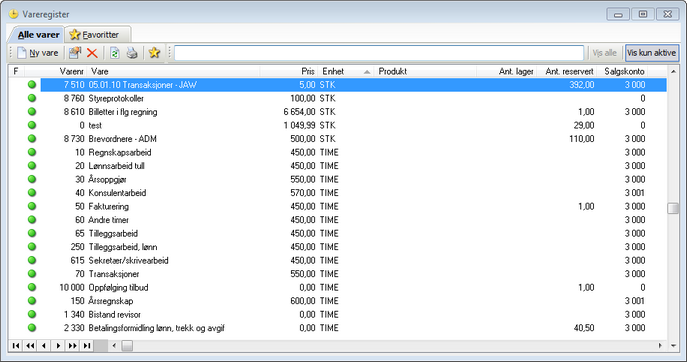The width and height of the screenshot is (687, 362).
Task: Sort by the Enhet column header
Action: 346,71
